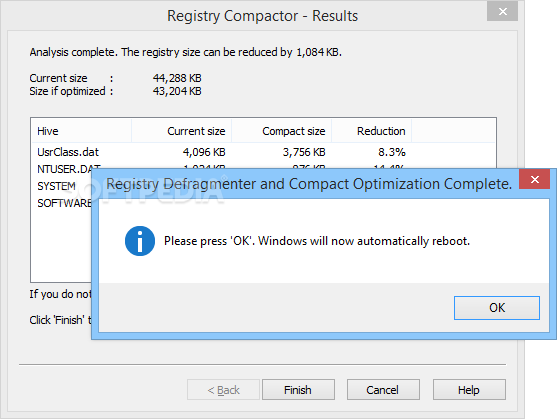This screenshot has height=419, width=557.
Task: Click the 'Windows will now automatically reboot' message
Action: pyautogui.click(x=364, y=241)
